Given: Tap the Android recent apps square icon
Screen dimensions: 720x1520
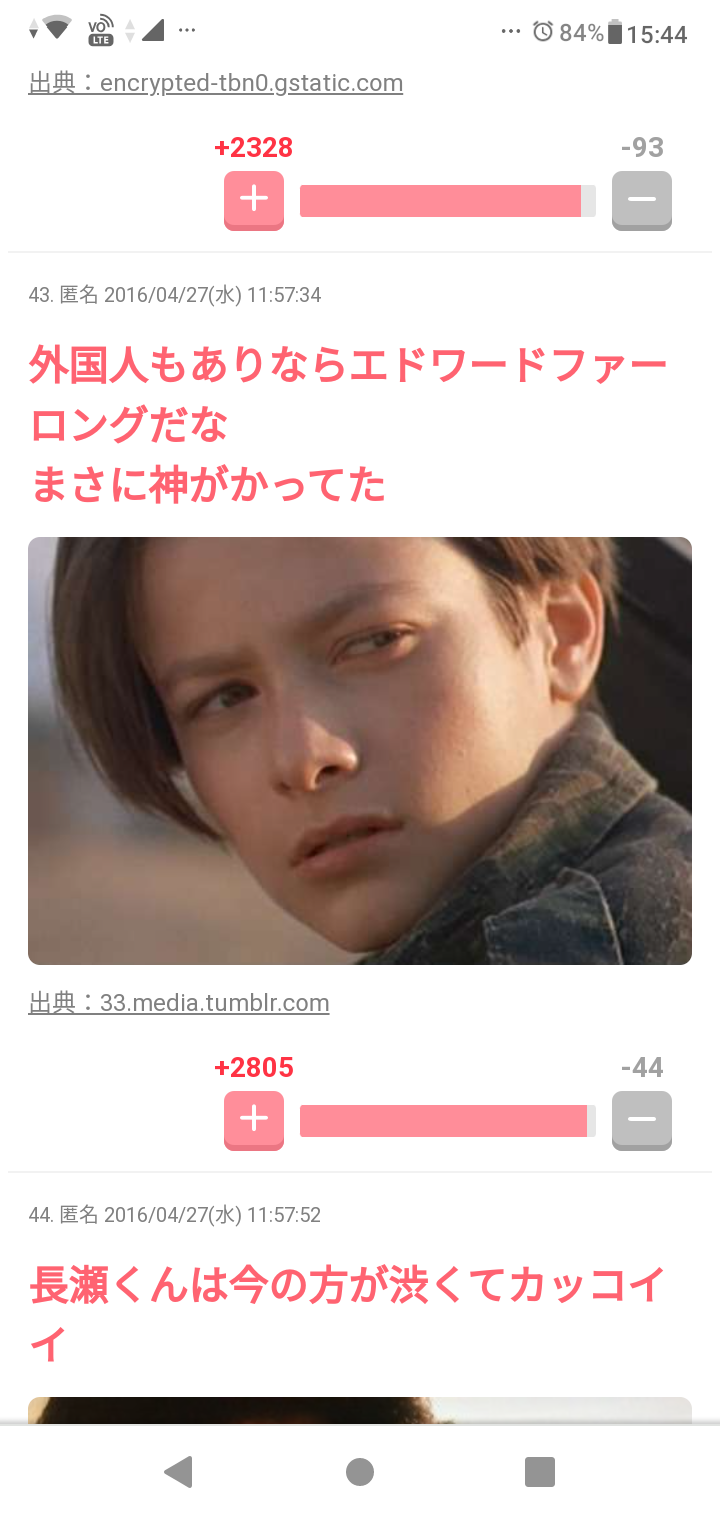Looking at the screenshot, I should [x=540, y=1472].
